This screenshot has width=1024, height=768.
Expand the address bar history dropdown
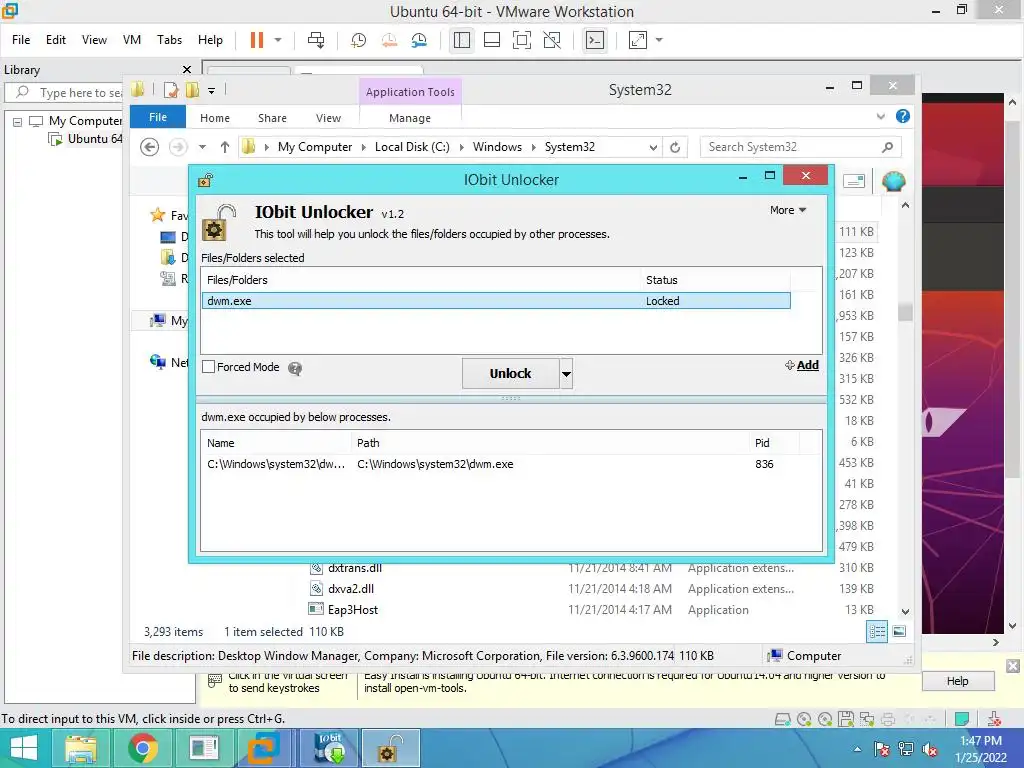tap(653, 148)
